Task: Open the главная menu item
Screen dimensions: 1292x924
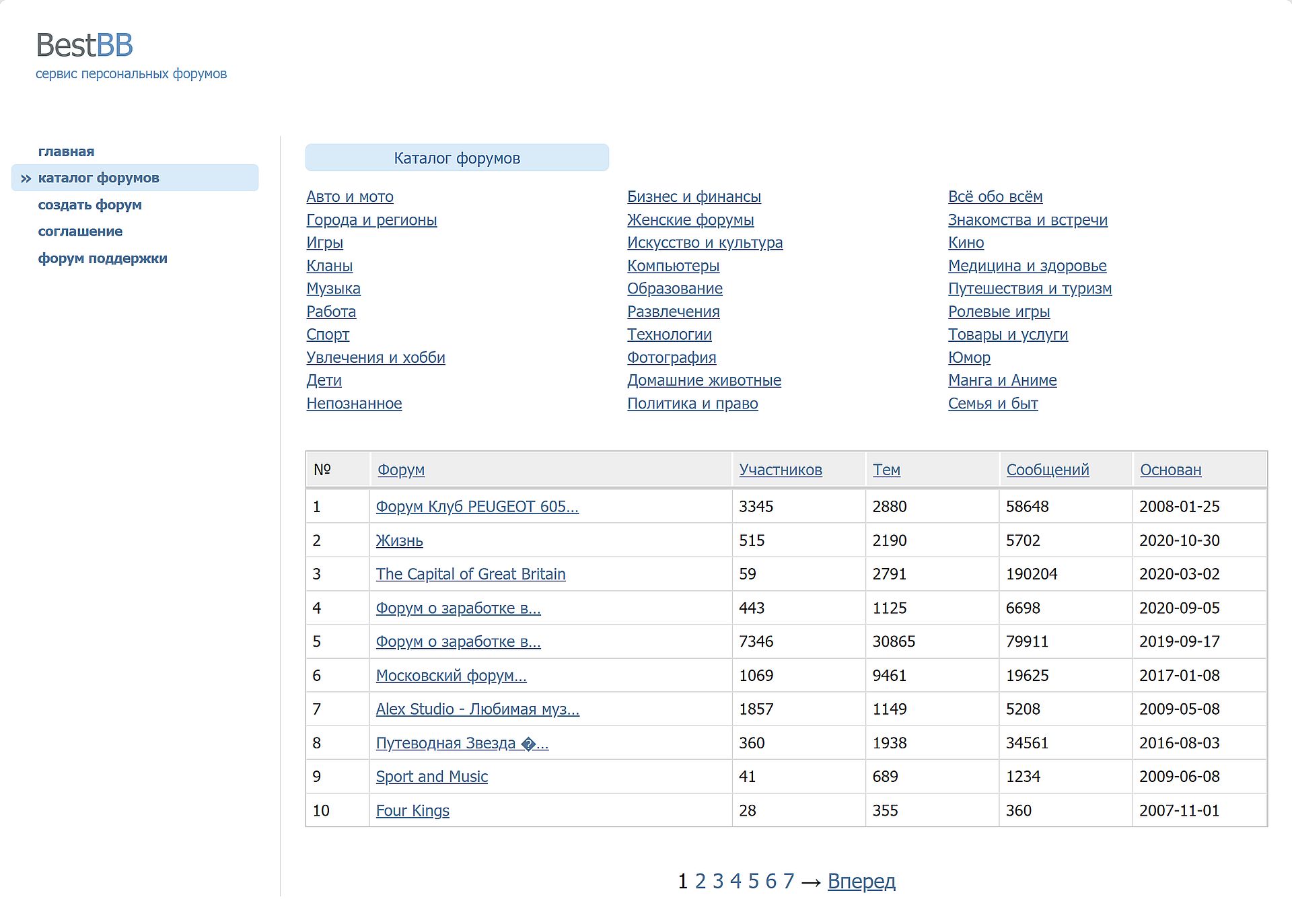Action: (66, 151)
